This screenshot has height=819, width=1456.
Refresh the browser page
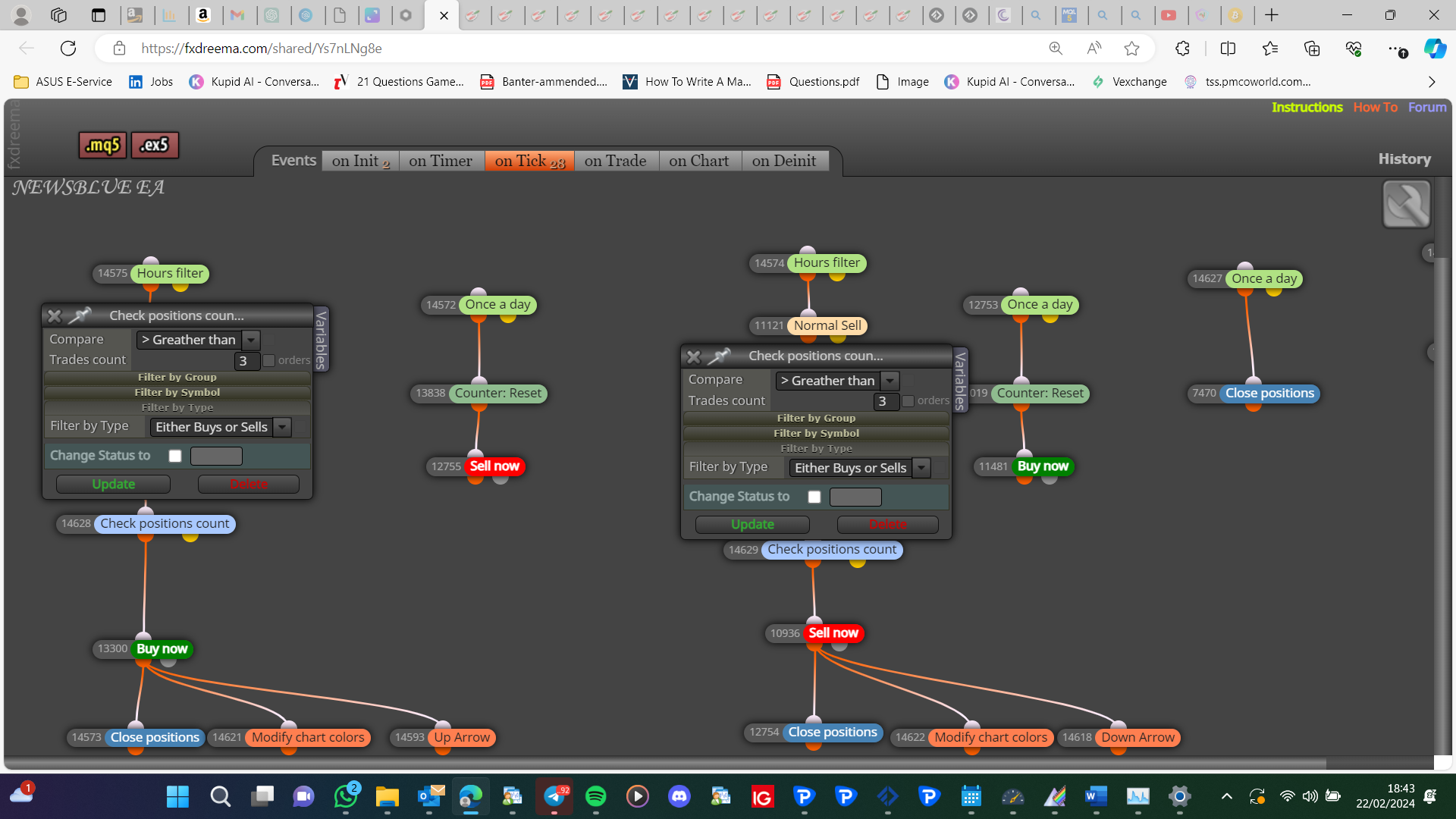[68, 49]
